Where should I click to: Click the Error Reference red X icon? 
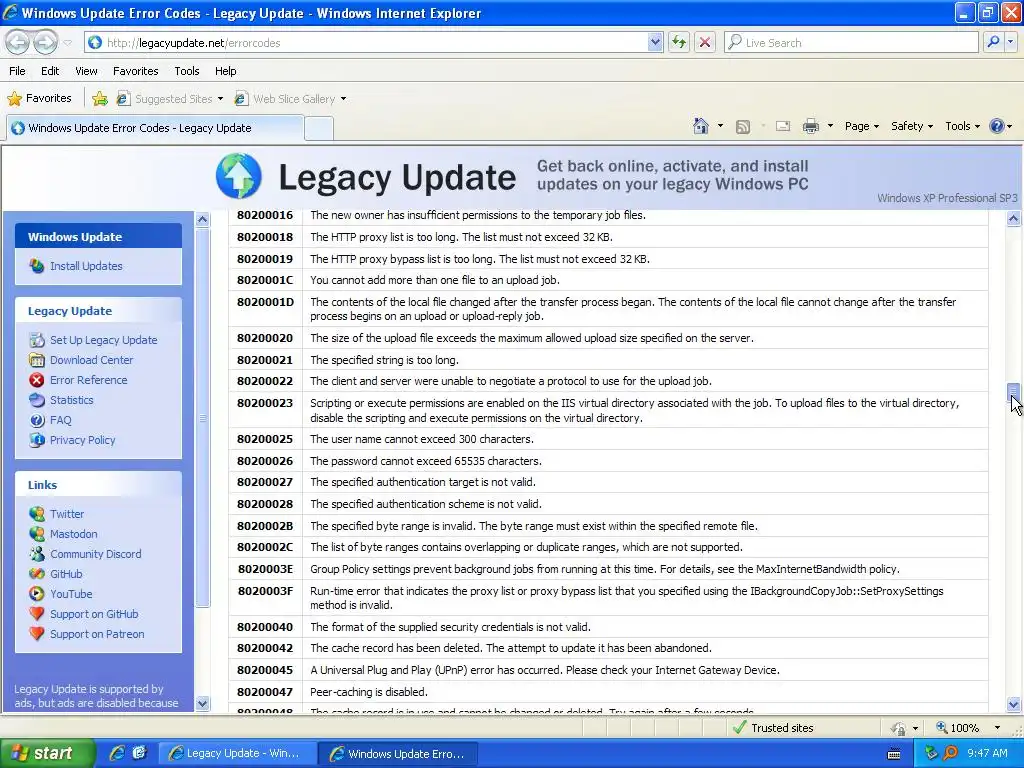pos(37,380)
